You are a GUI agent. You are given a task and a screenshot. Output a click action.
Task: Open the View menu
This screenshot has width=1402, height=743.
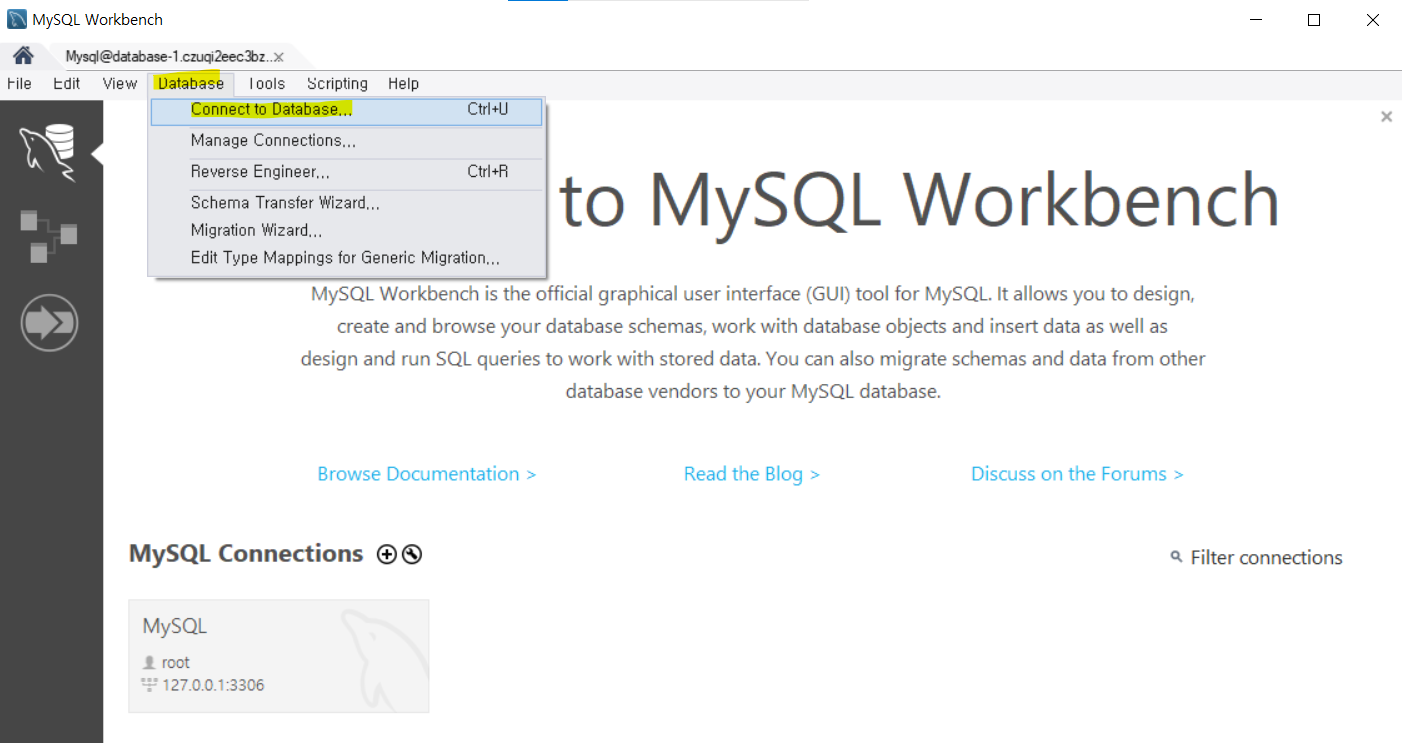coord(119,84)
